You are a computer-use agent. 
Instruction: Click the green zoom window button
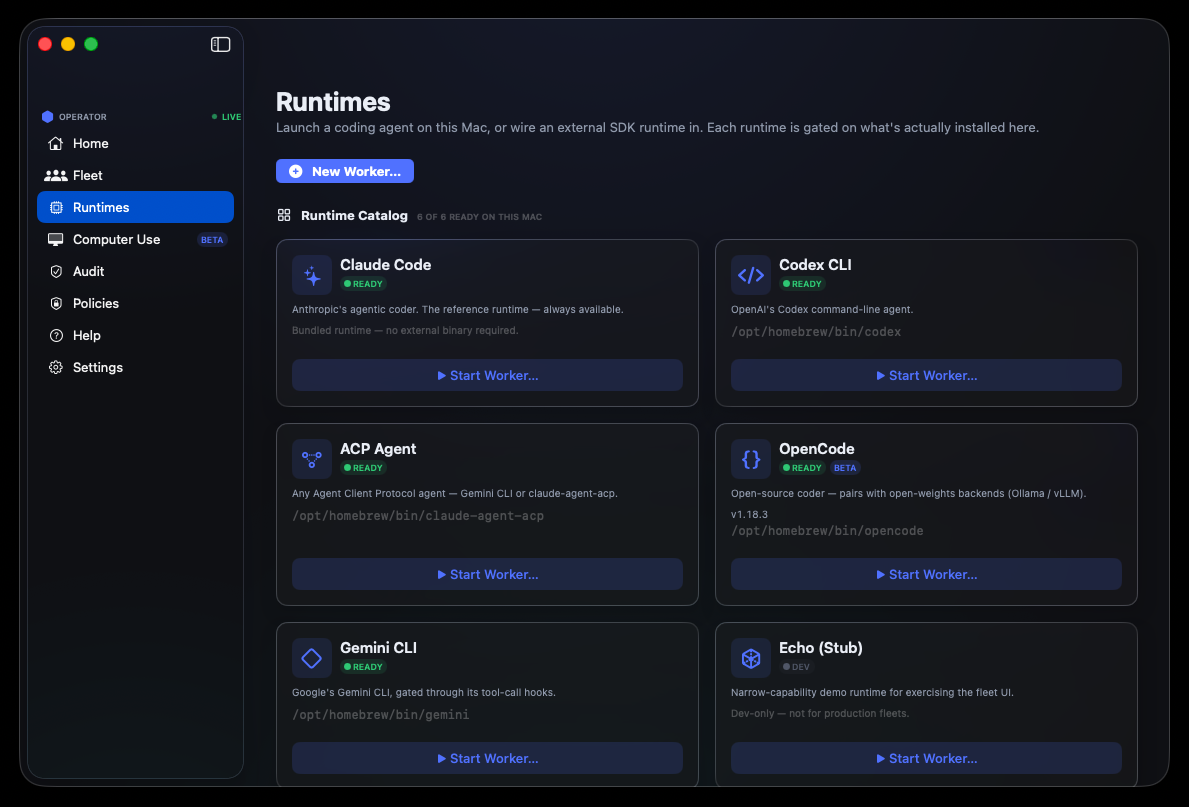coord(91,44)
